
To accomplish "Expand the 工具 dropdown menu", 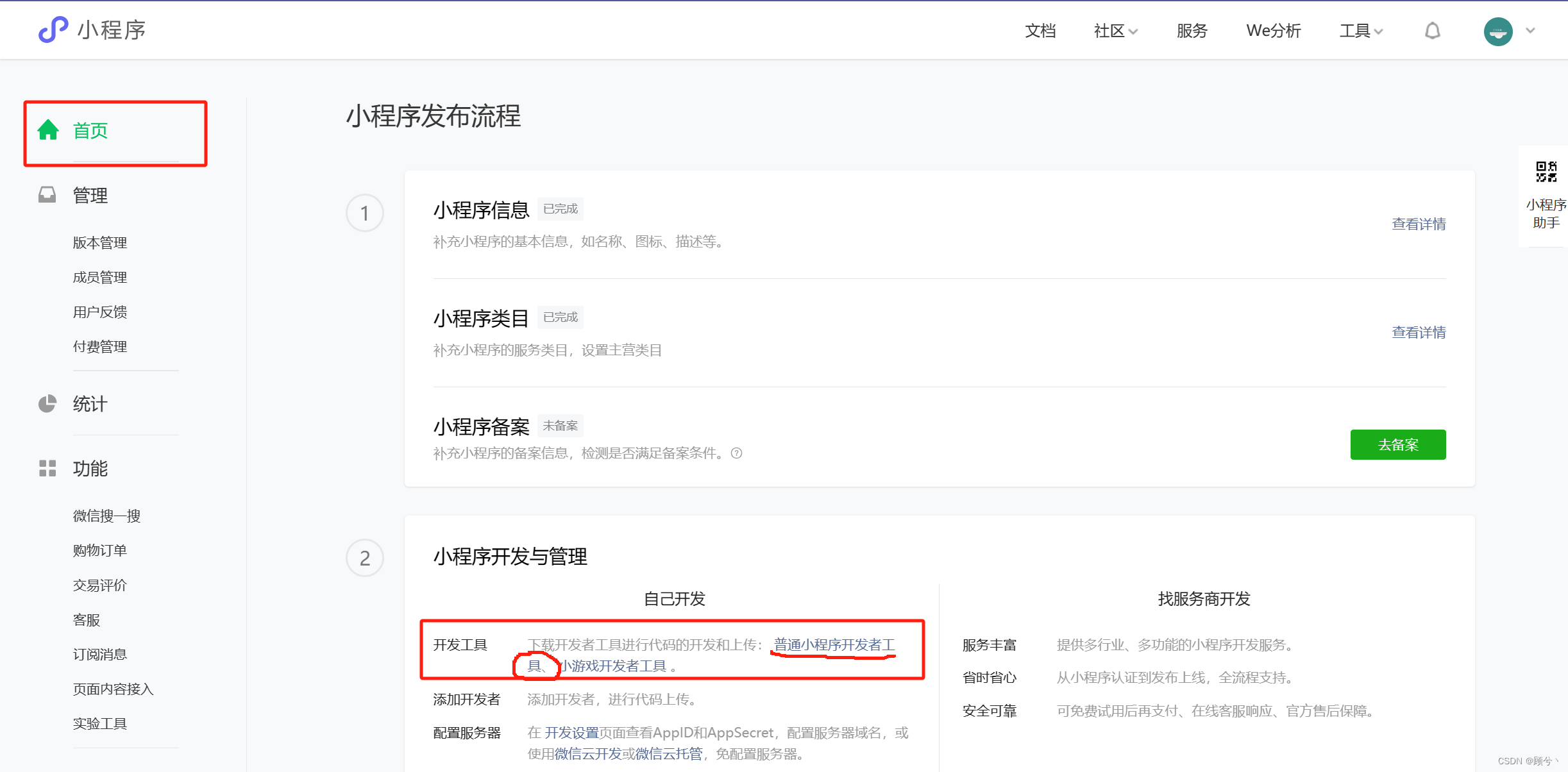I will [x=1361, y=31].
